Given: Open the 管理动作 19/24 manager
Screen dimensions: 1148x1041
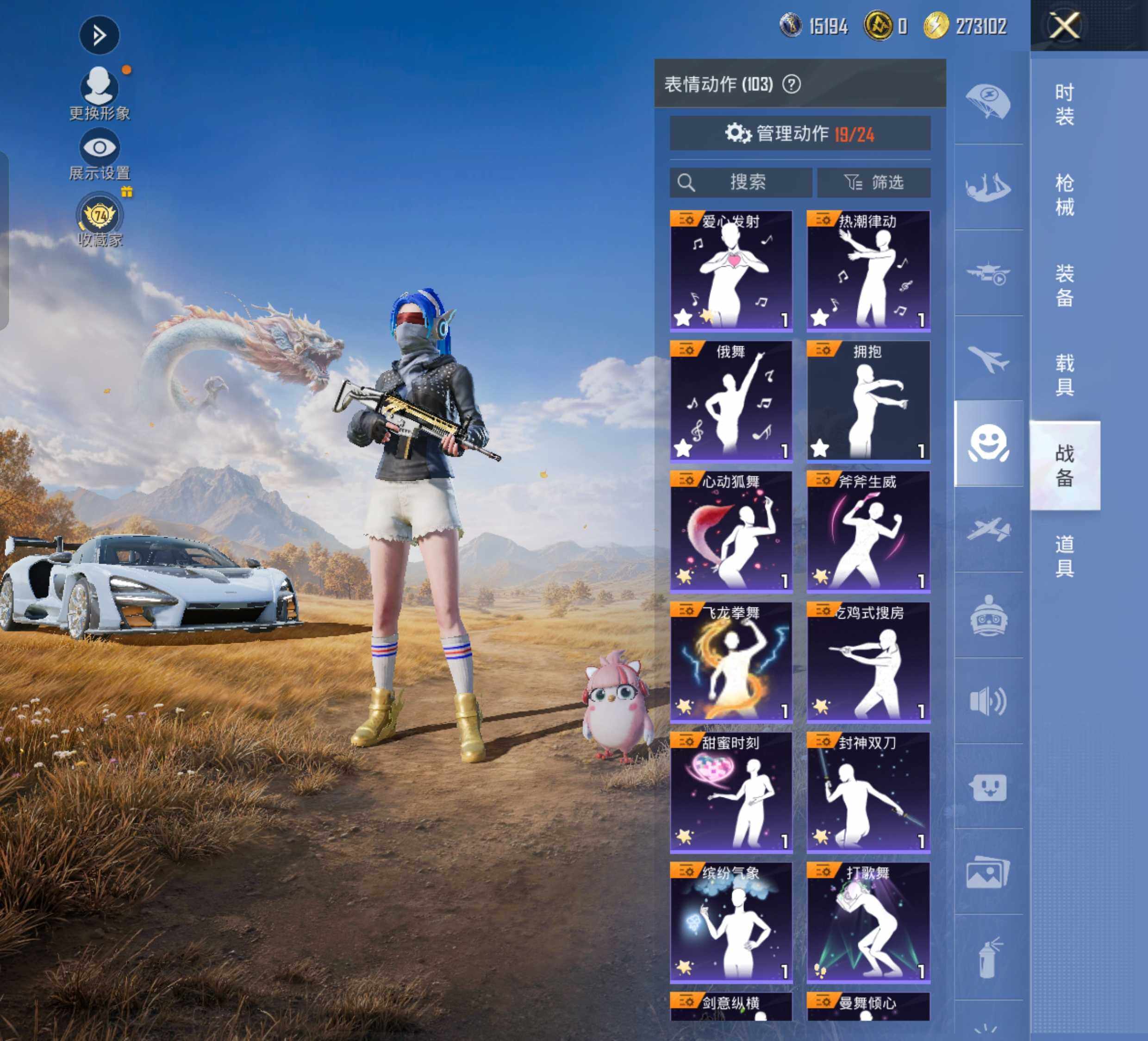Looking at the screenshot, I should pyautogui.click(x=800, y=133).
